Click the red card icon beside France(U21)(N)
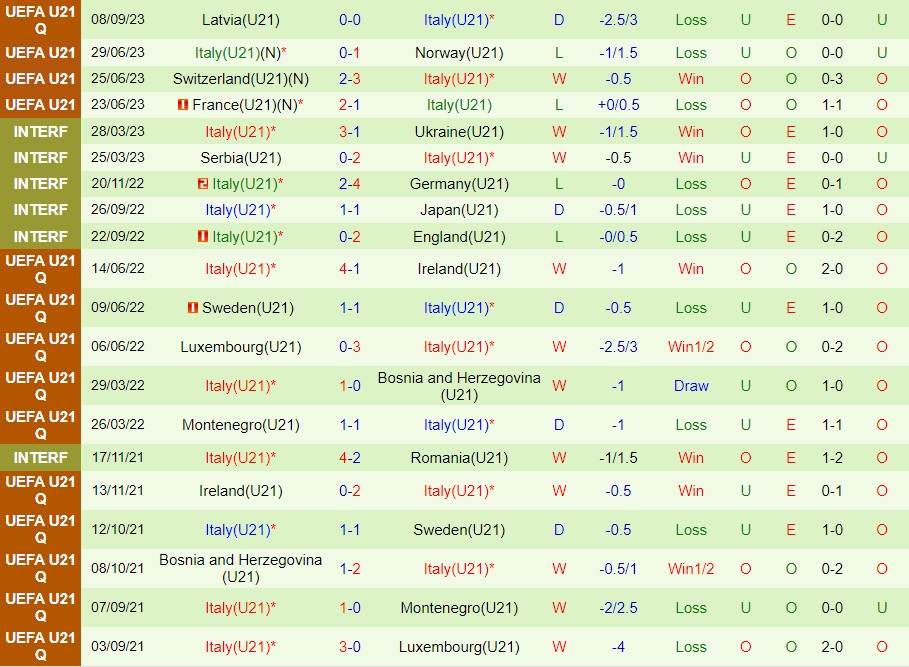 pos(183,105)
